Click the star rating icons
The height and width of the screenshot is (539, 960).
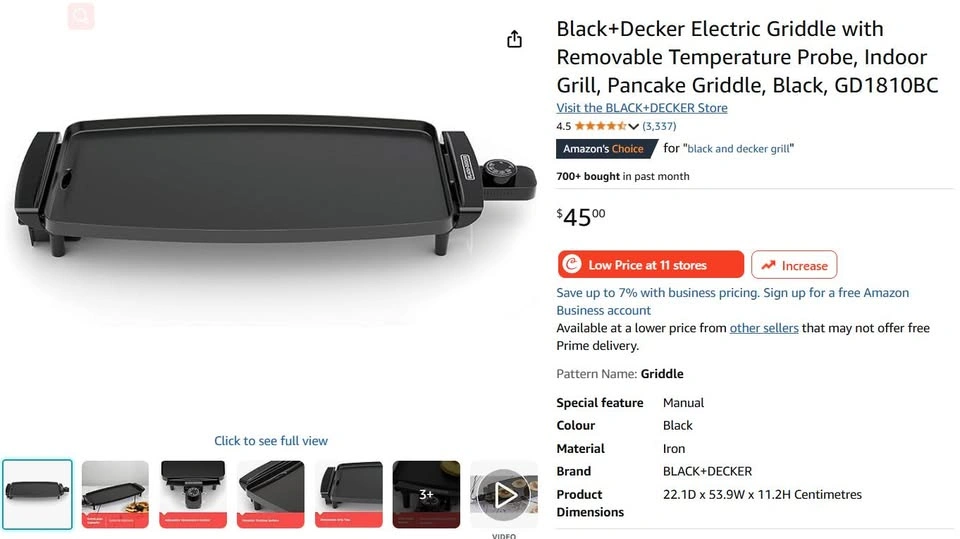pyautogui.click(x=601, y=126)
